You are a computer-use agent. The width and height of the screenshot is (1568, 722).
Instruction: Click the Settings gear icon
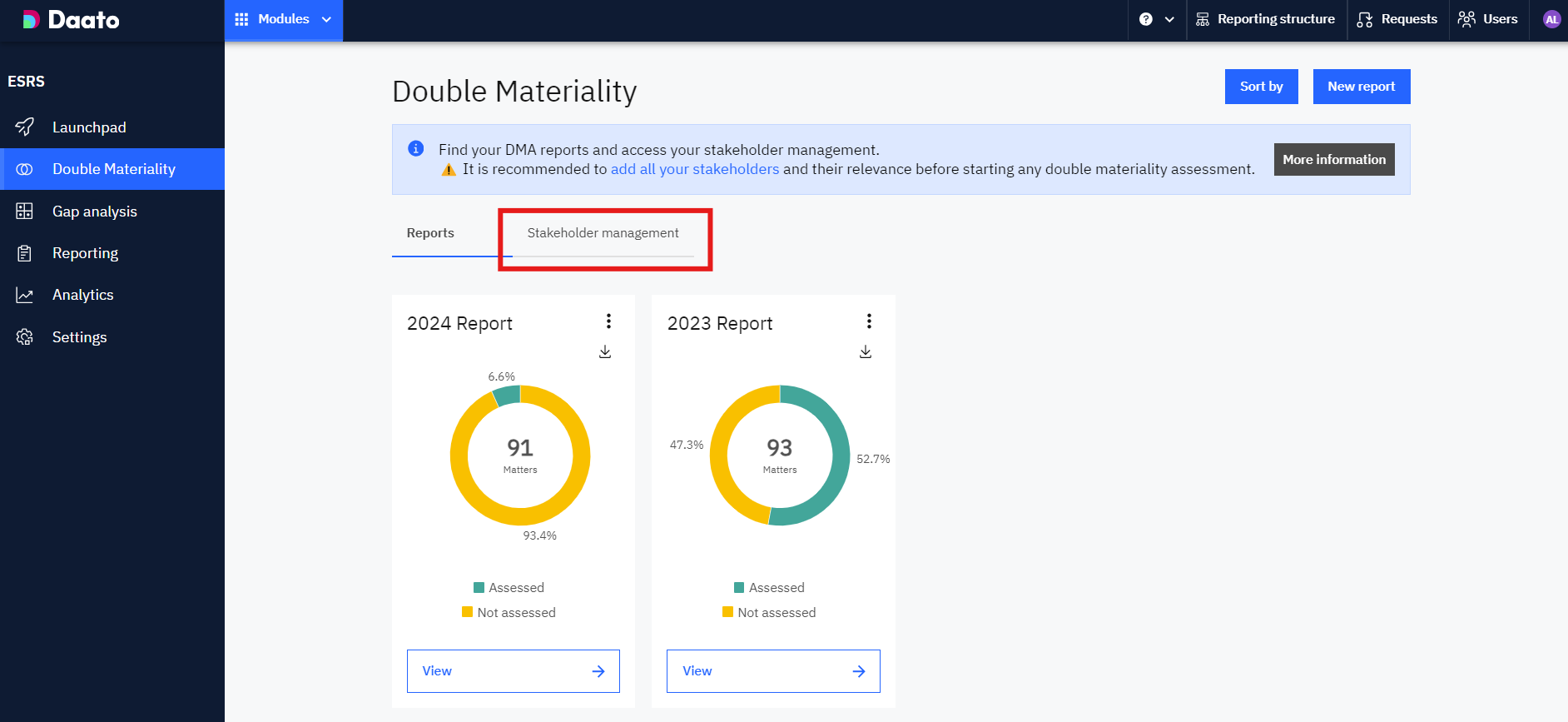pyautogui.click(x=25, y=337)
